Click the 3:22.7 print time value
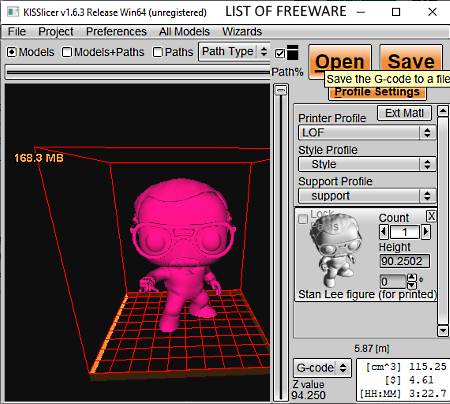The image size is (450, 404). pyautogui.click(x=428, y=394)
